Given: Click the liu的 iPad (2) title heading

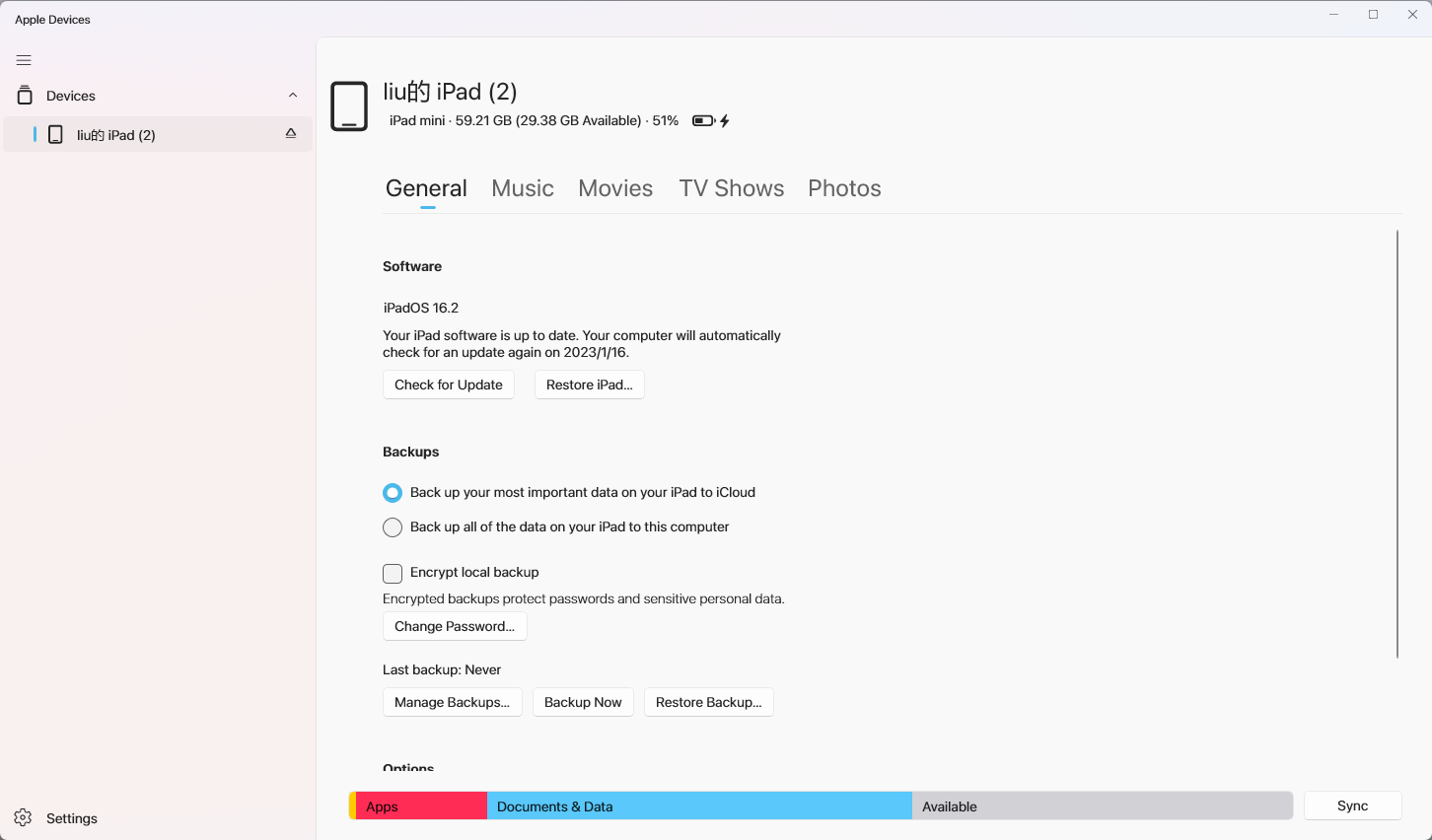Looking at the screenshot, I should [x=450, y=92].
